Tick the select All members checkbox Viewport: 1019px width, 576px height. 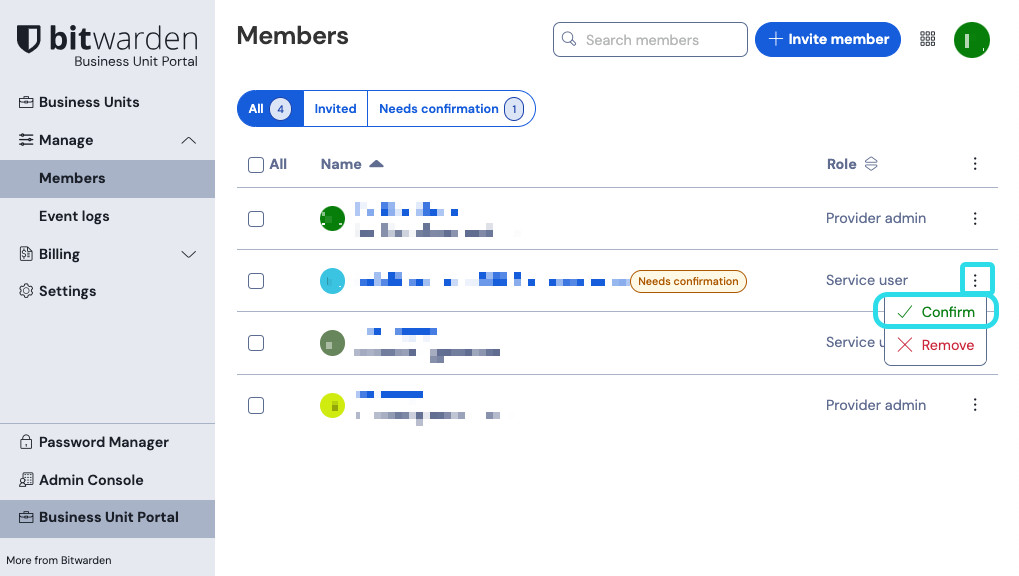[256, 165]
